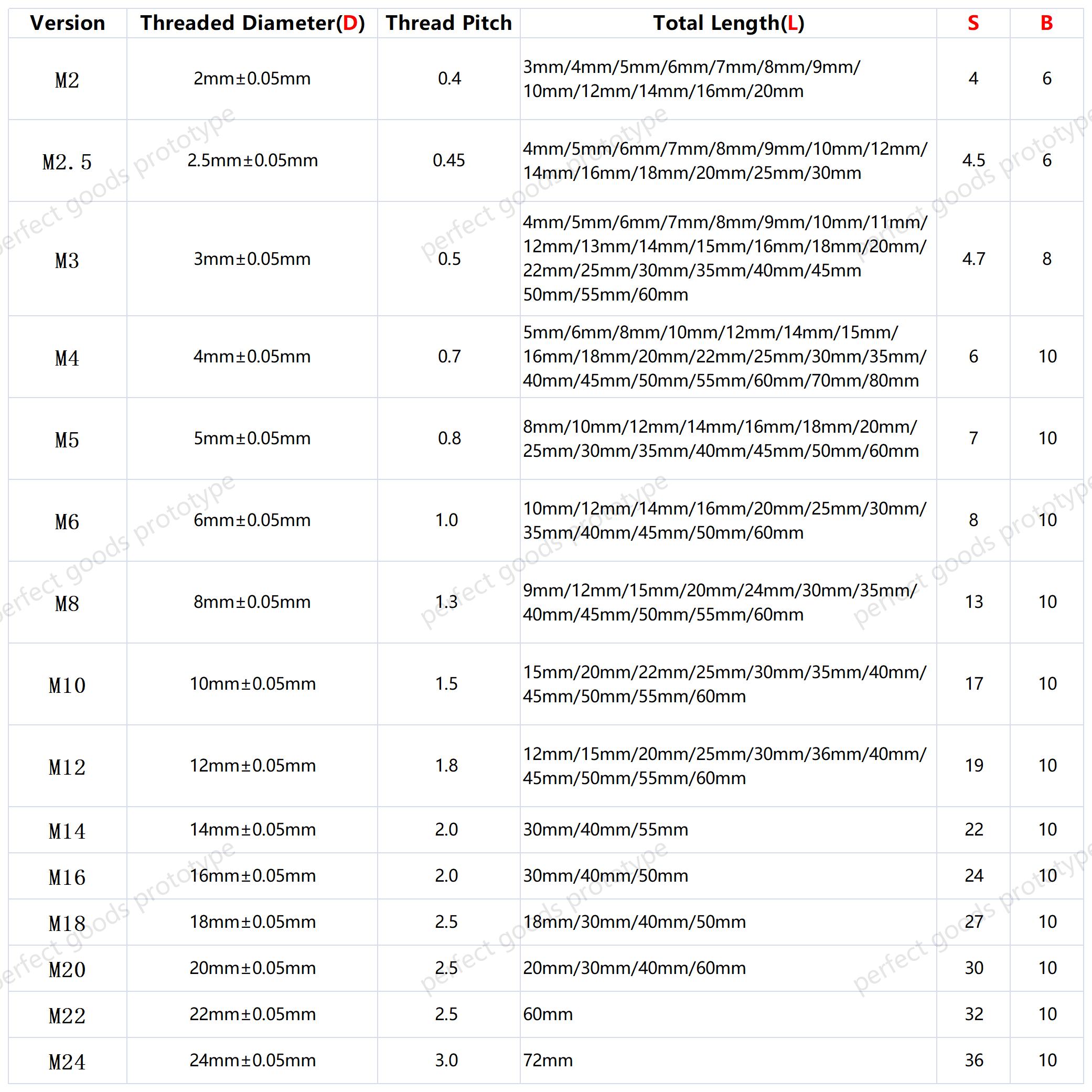The height and width of the screenshot is (1092, 1092).
Task: Click the red B column header
Action: point(1047,23)
